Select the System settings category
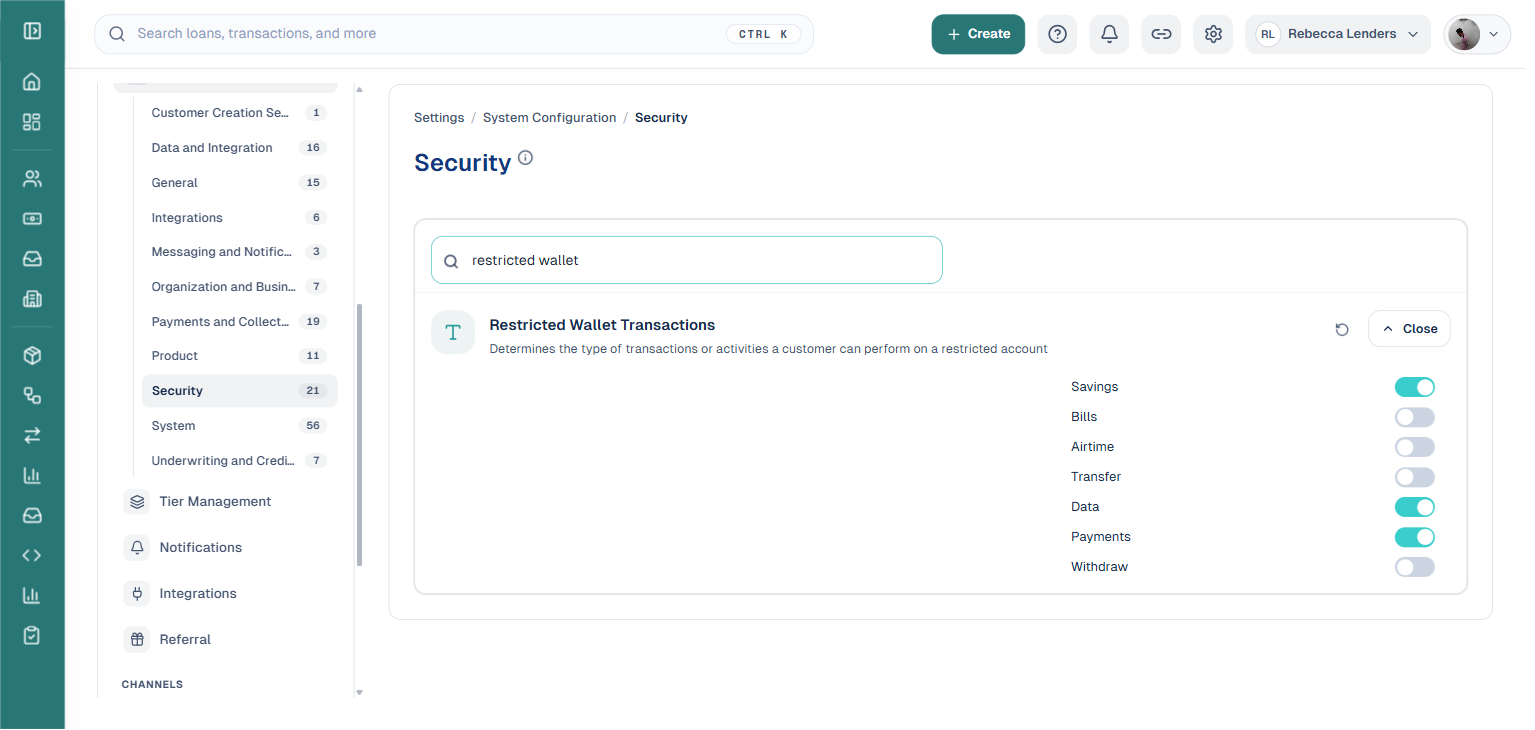The height and width of the screenshot is (730, 1535). (239, 426)
